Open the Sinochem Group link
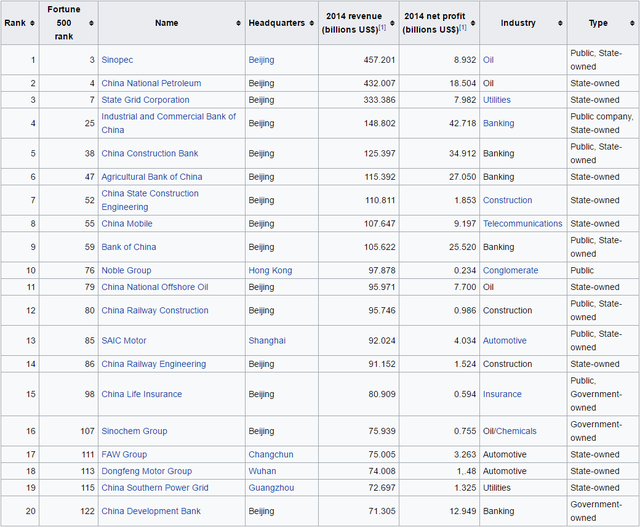 [x=134, y=431]
